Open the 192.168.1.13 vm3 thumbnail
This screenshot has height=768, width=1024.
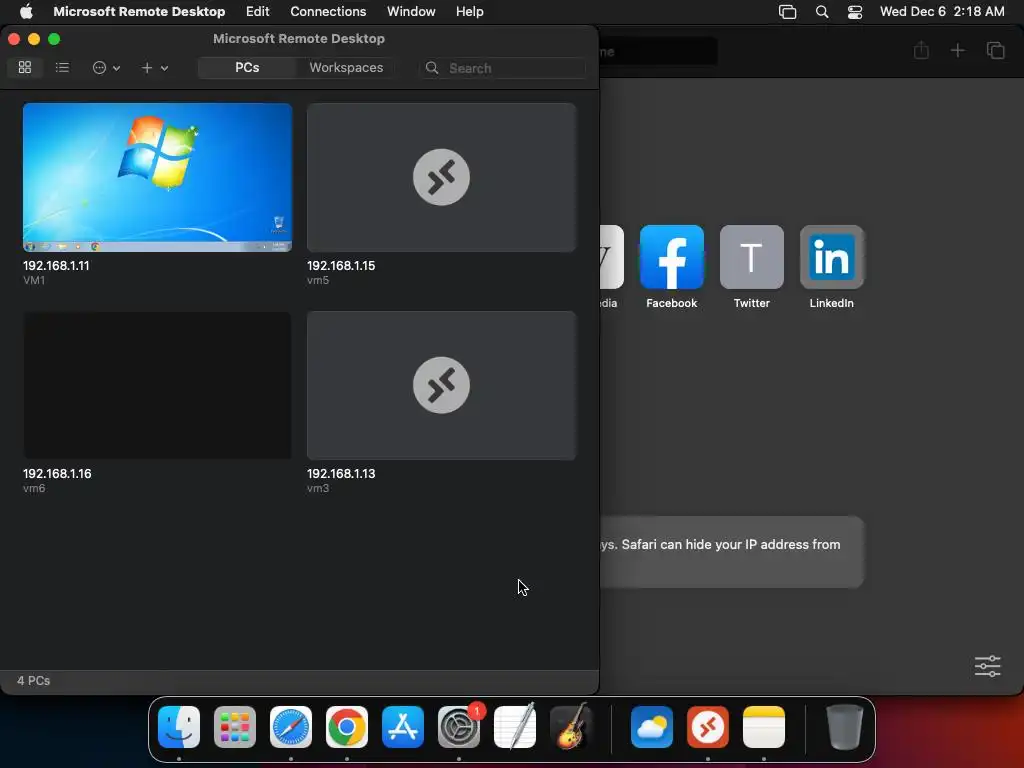[x=441, y=385]
